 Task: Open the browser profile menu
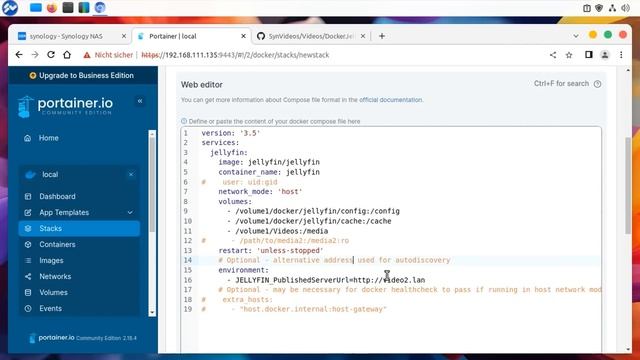point(605,55)
